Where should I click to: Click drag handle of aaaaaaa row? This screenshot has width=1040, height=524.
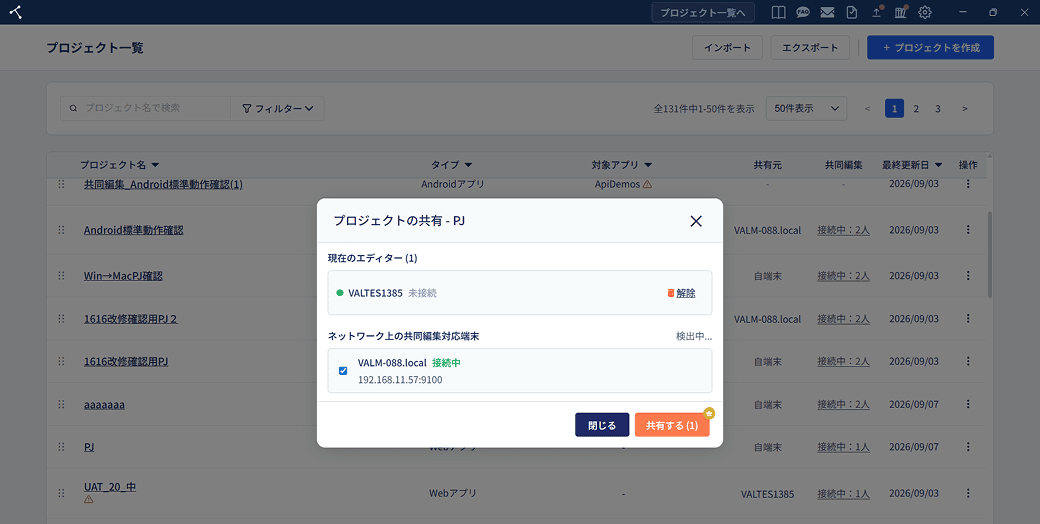(61, 405)
